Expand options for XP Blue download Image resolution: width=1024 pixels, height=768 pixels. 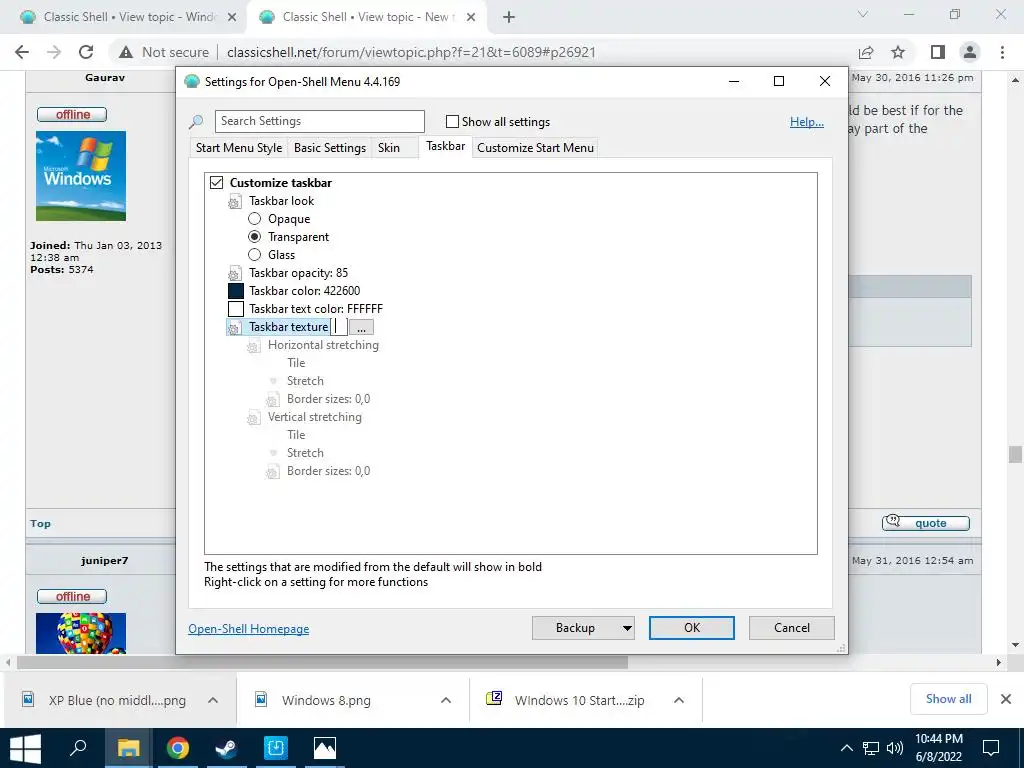[212, 700]
